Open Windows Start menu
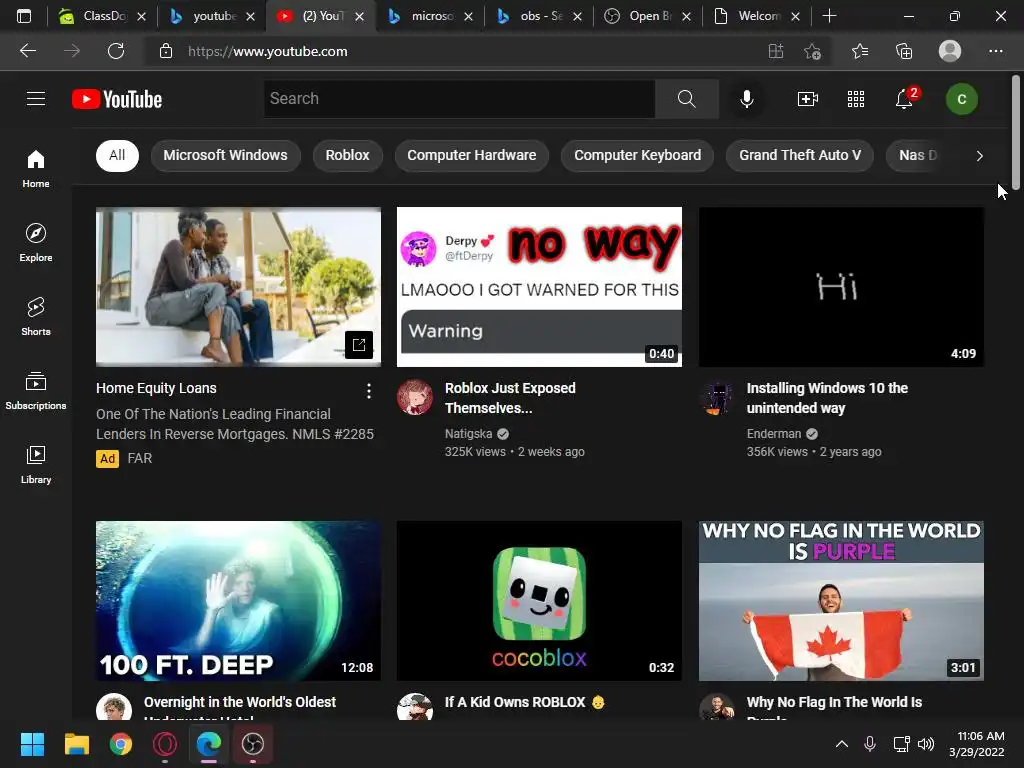Screen dimensions: 1024x768 (x=32, y=744)
